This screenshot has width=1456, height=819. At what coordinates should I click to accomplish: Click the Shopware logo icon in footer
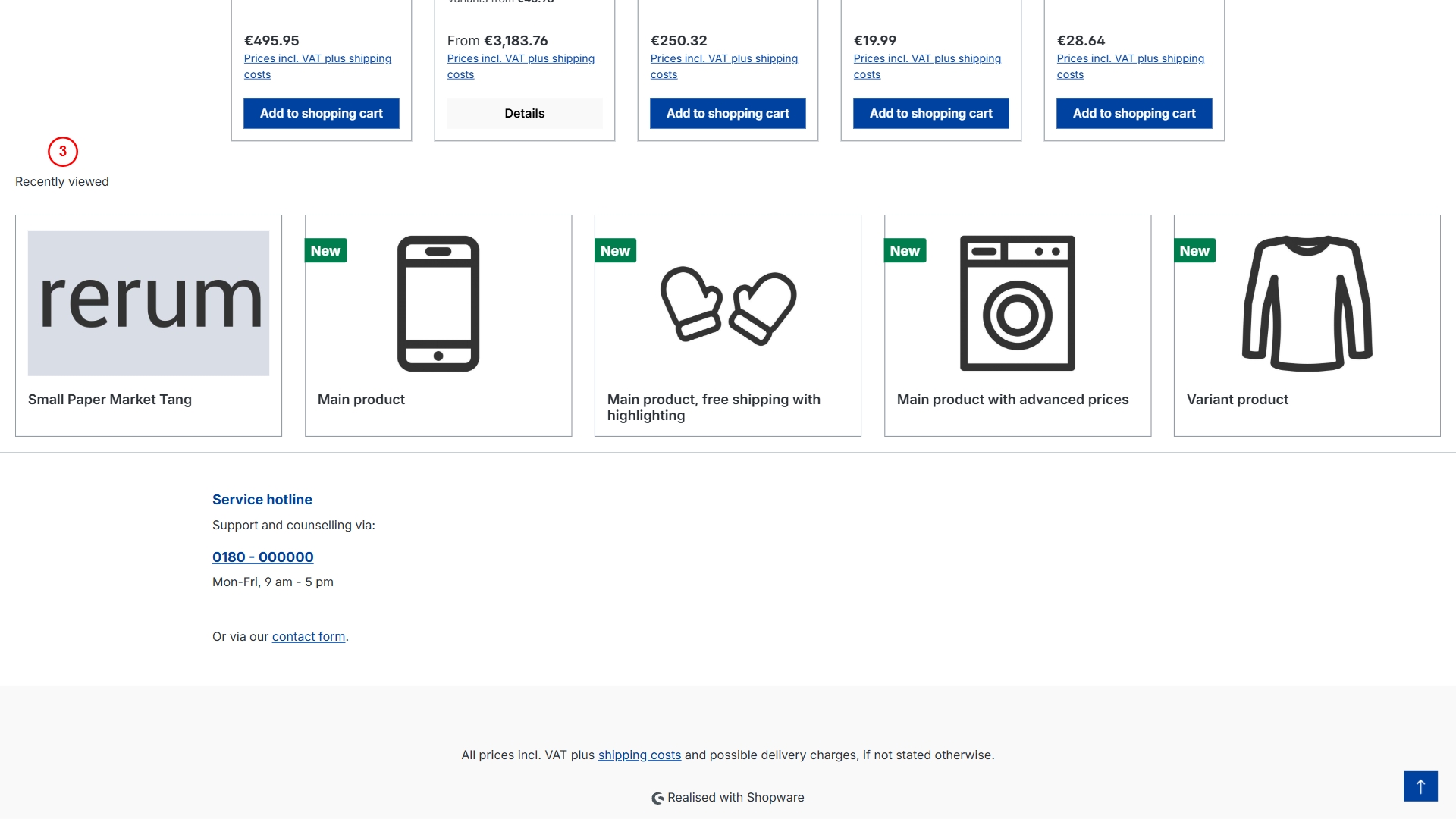pyautogui.click(x=657, y=798)
